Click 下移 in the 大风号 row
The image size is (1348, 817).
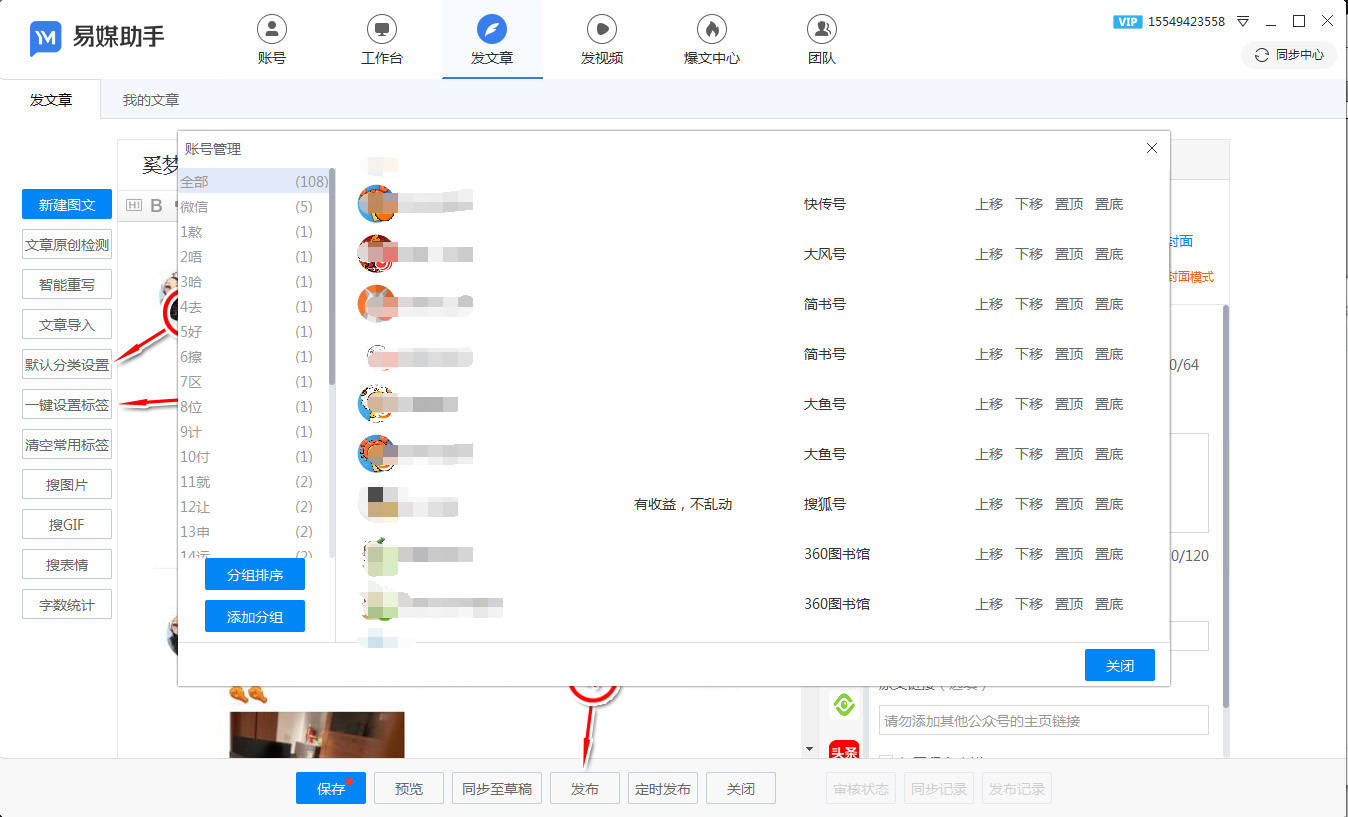1029,254
